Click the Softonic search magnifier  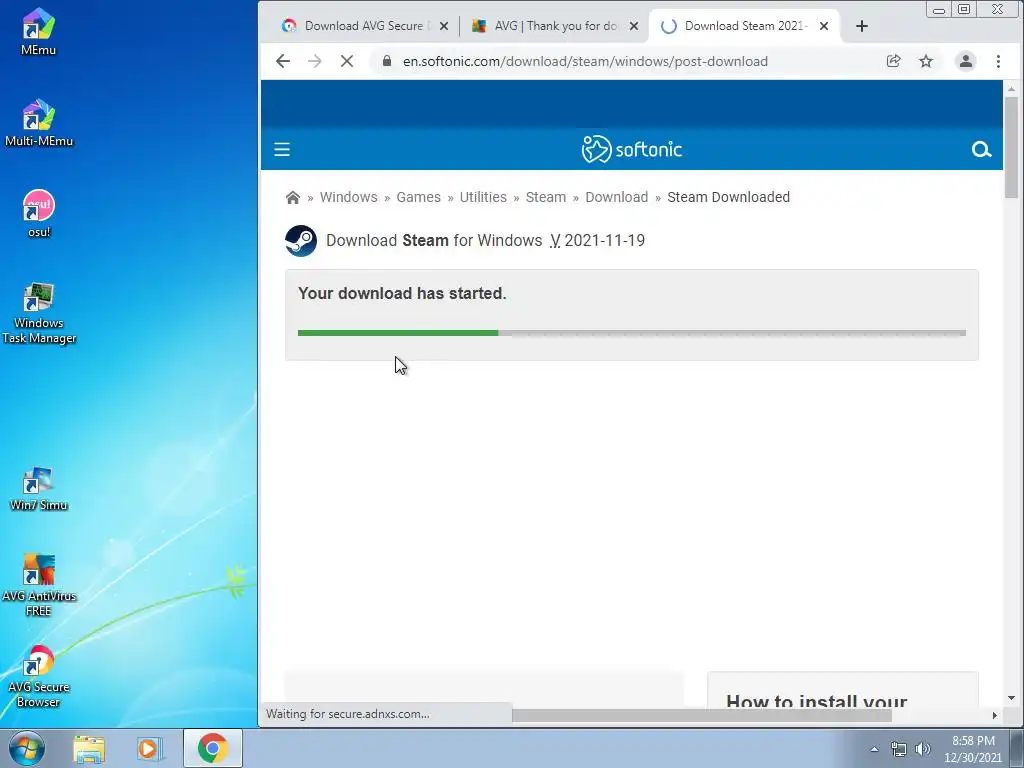981,150
